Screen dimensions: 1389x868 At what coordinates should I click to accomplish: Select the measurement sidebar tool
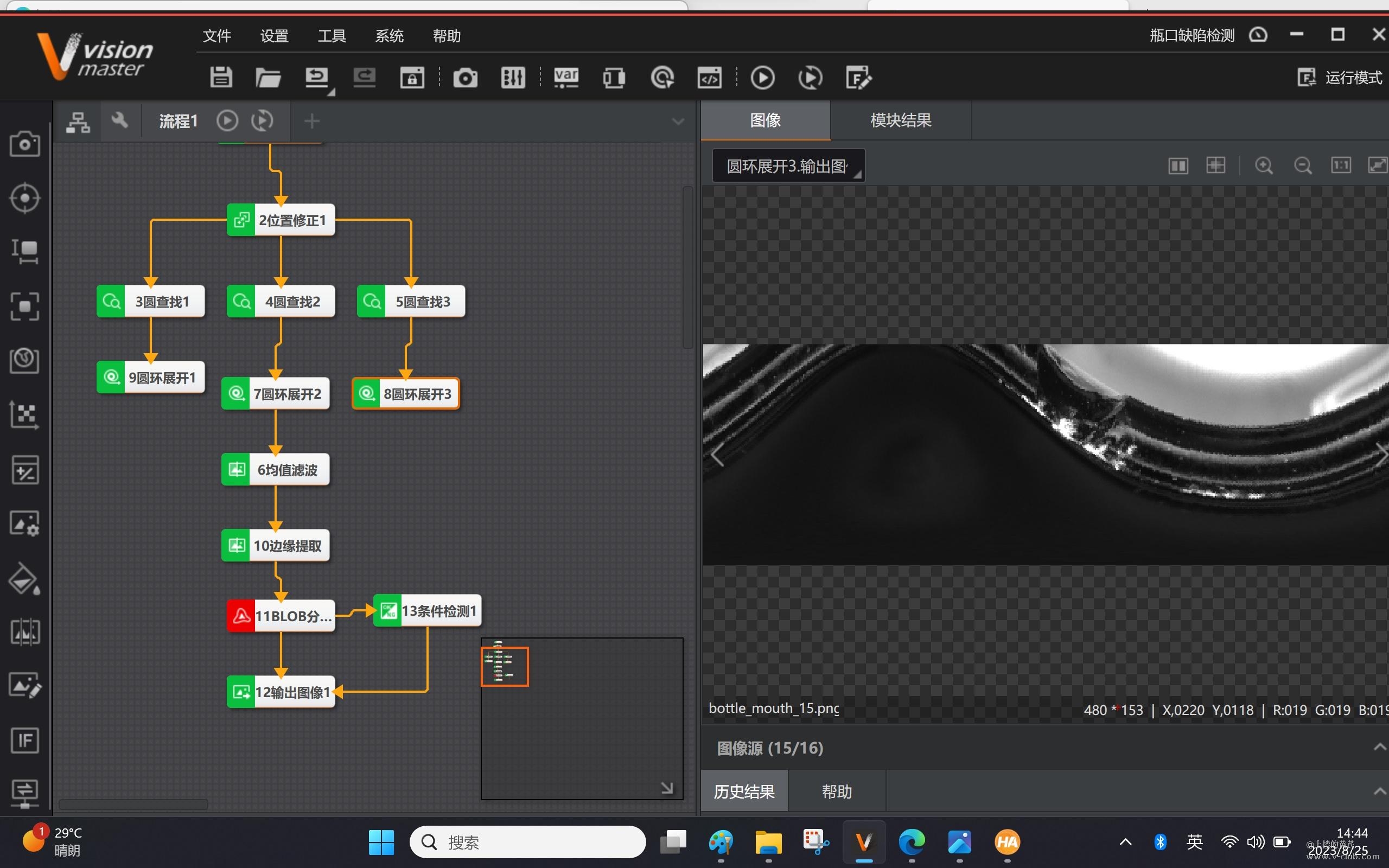tap(24, 252)
